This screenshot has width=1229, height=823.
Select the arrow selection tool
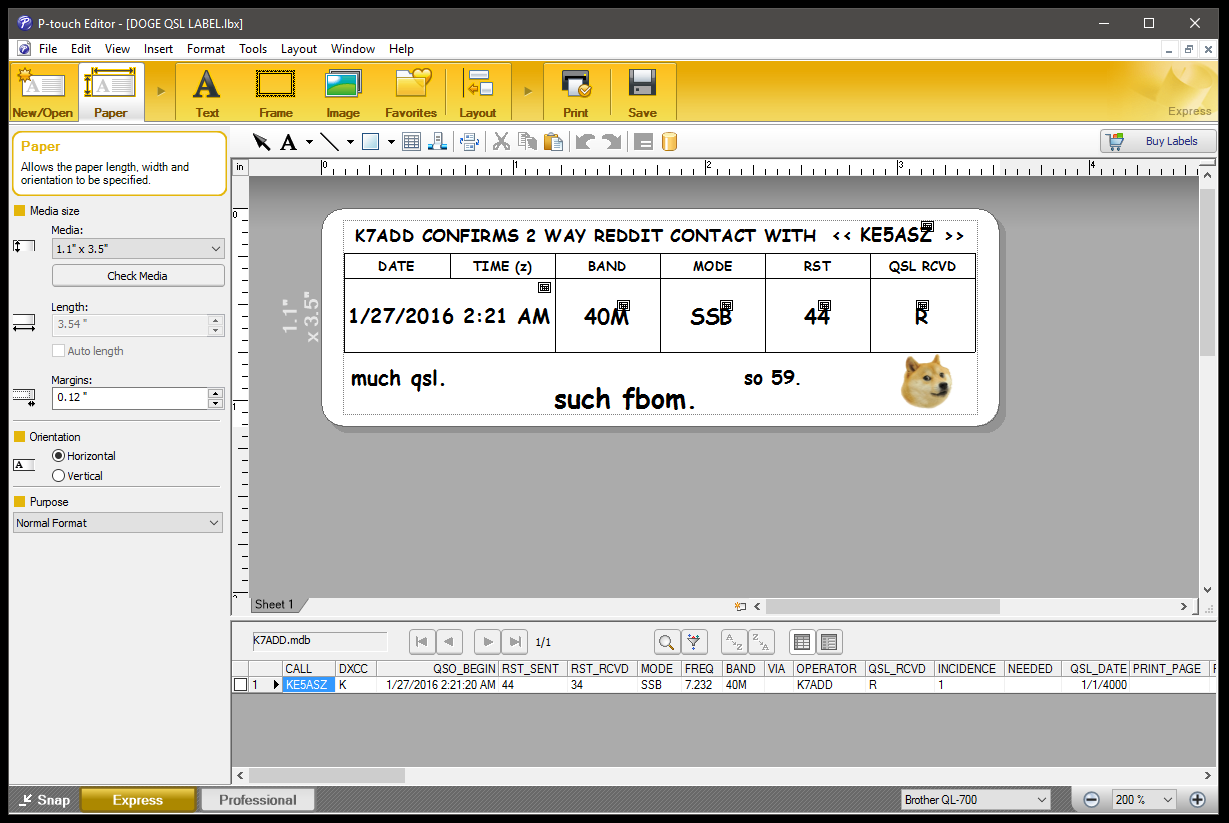(262, 141)
